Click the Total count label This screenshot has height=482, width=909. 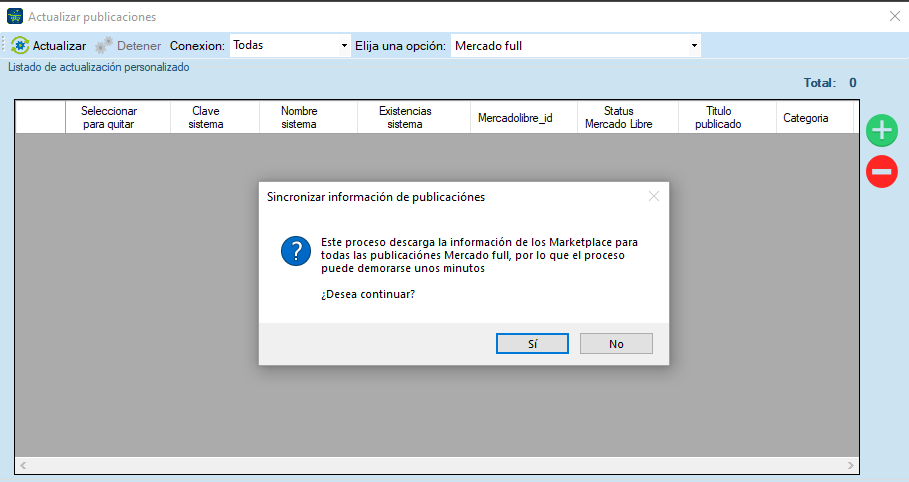pos(830,83)
